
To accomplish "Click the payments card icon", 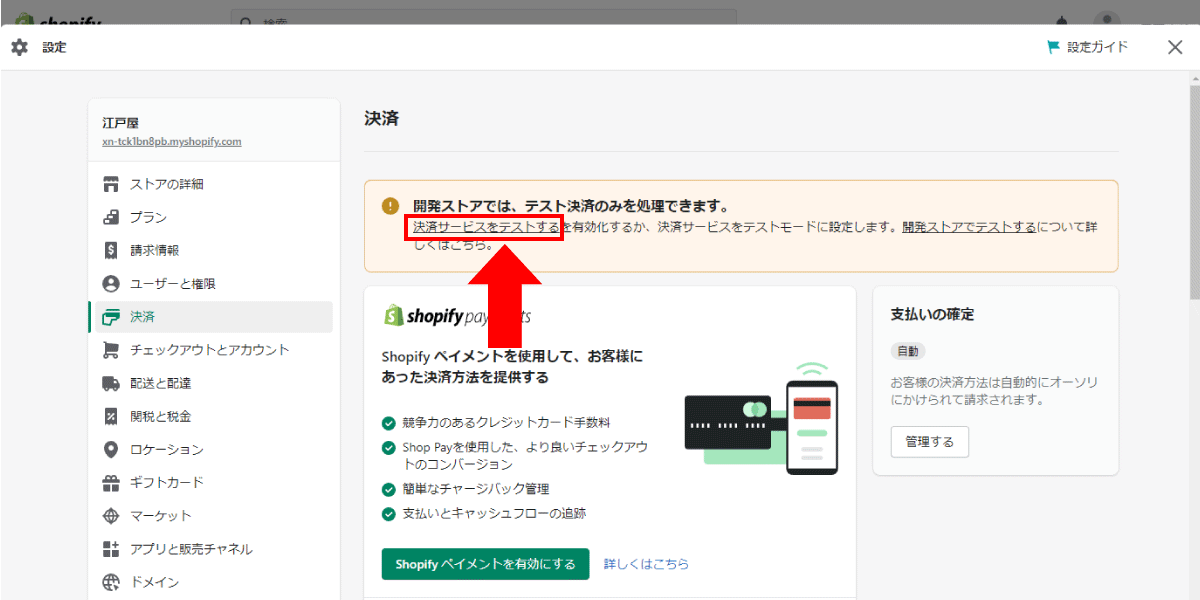I will click(x=111, y=317).
